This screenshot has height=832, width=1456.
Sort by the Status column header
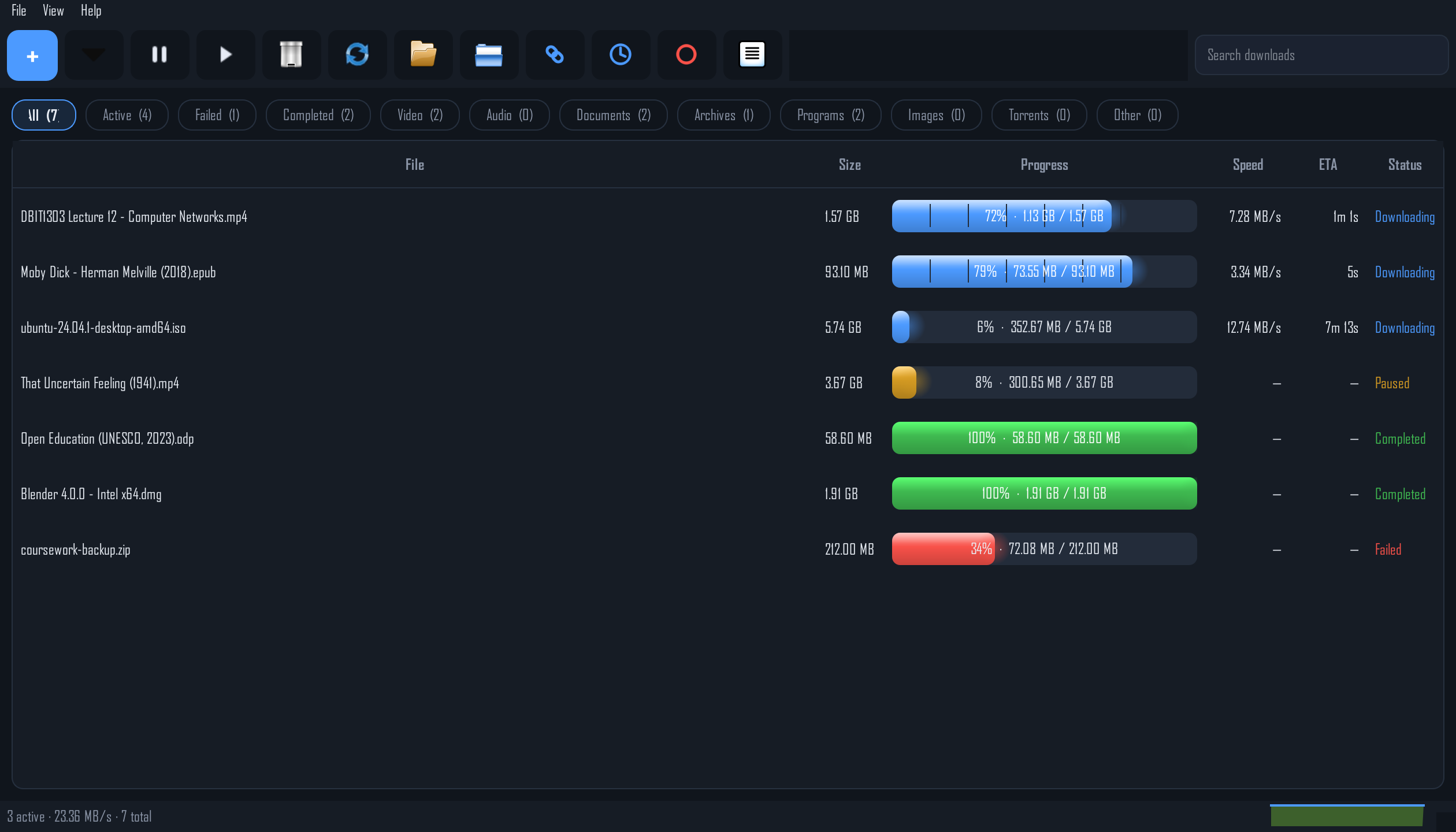tap(1405, 165)
